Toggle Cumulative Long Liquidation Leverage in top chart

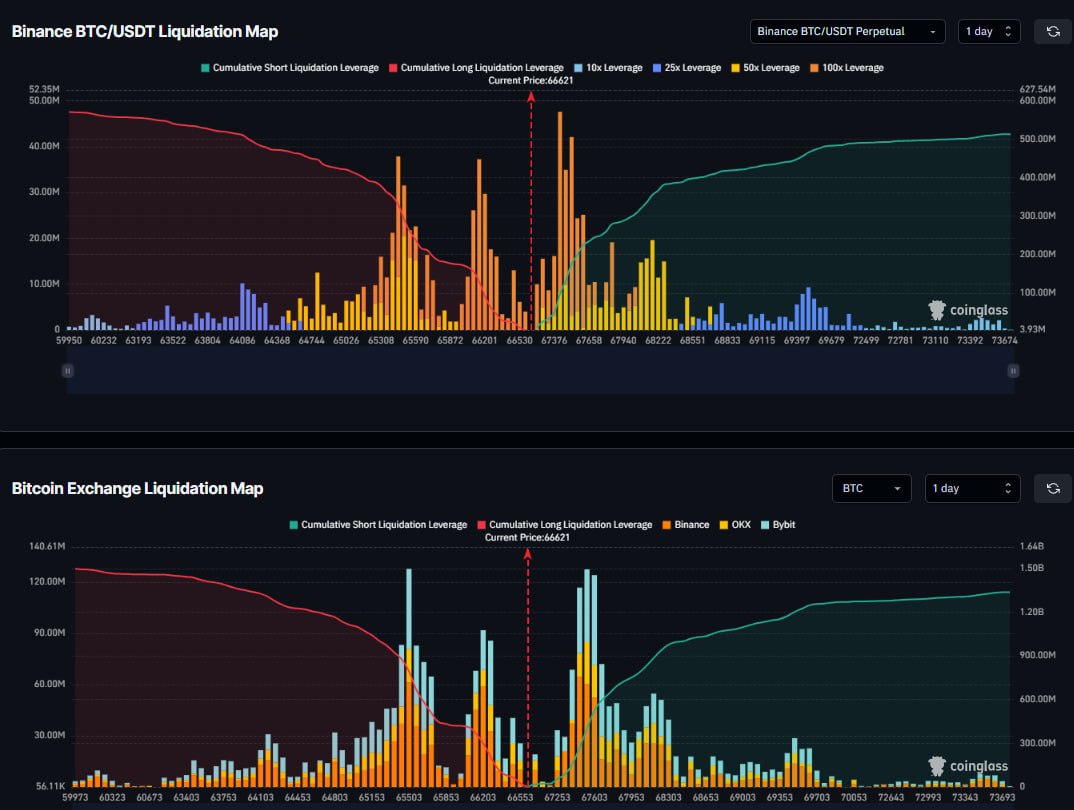click(475, 68)
